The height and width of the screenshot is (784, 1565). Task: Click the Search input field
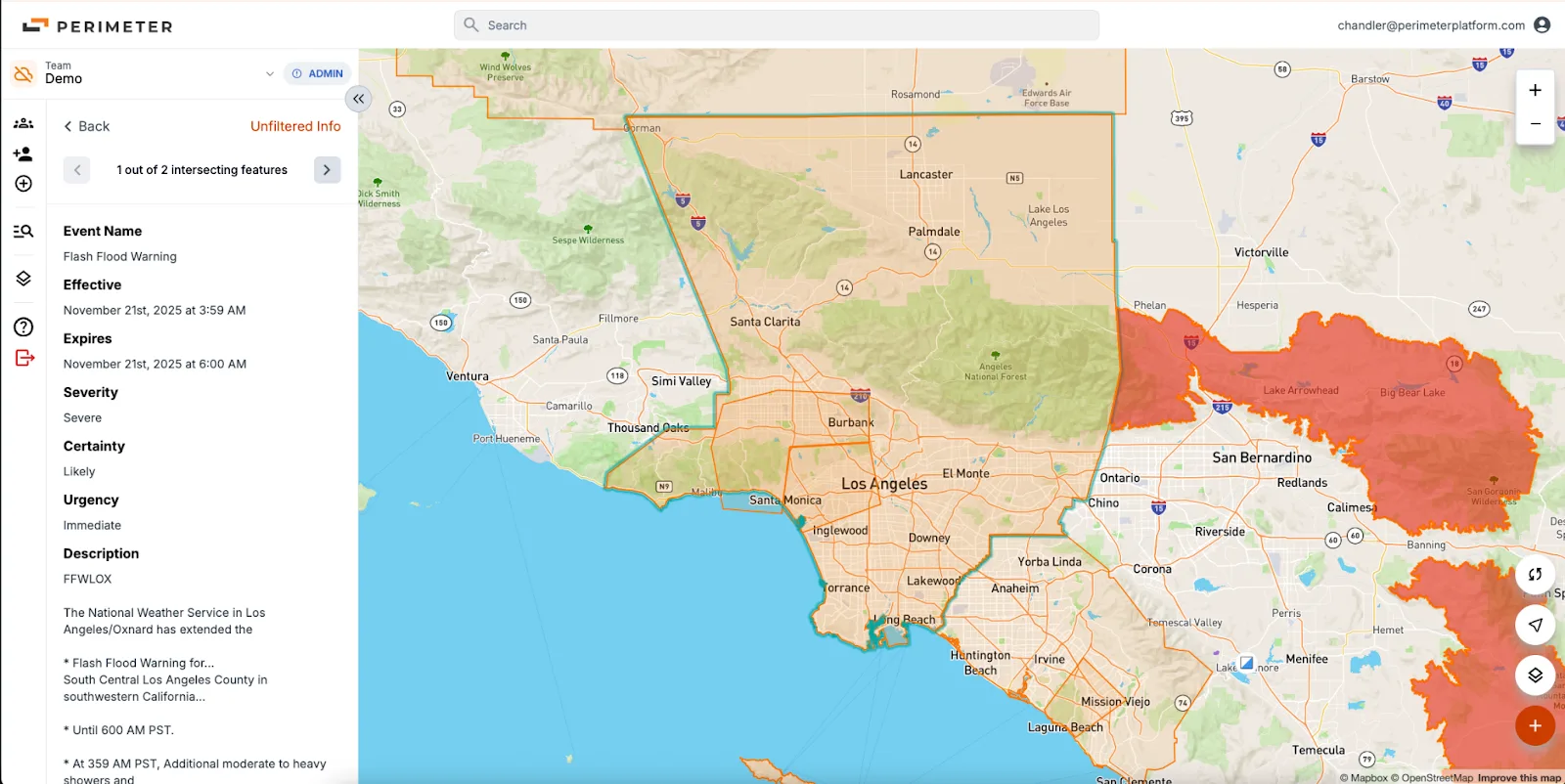click(x=776, y=25)
